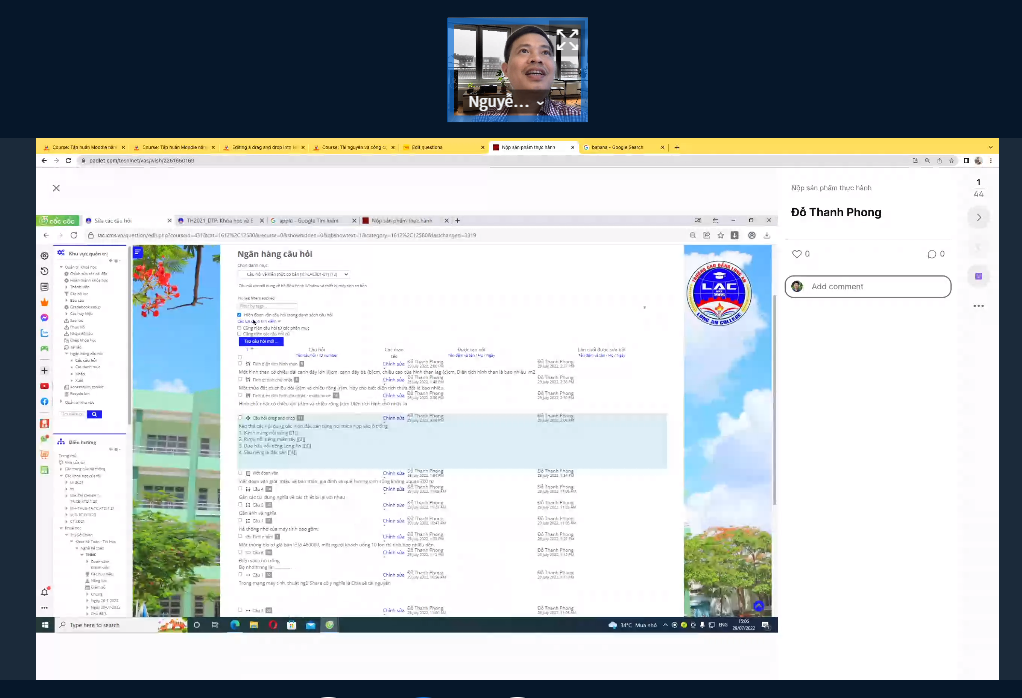Image resolution: width=1022 pixels, height=698 pixels.
Task: Toggle the show question text checkbox
Action: (x=239, y=314)
